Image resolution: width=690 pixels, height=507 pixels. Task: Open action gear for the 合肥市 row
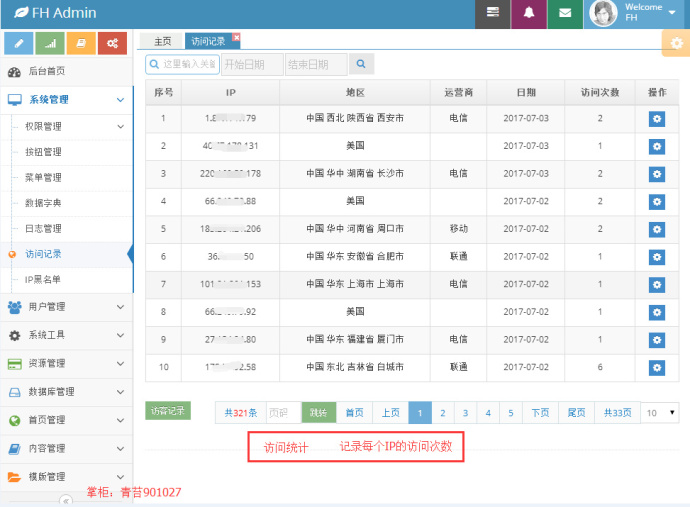[x=657, y=257]
